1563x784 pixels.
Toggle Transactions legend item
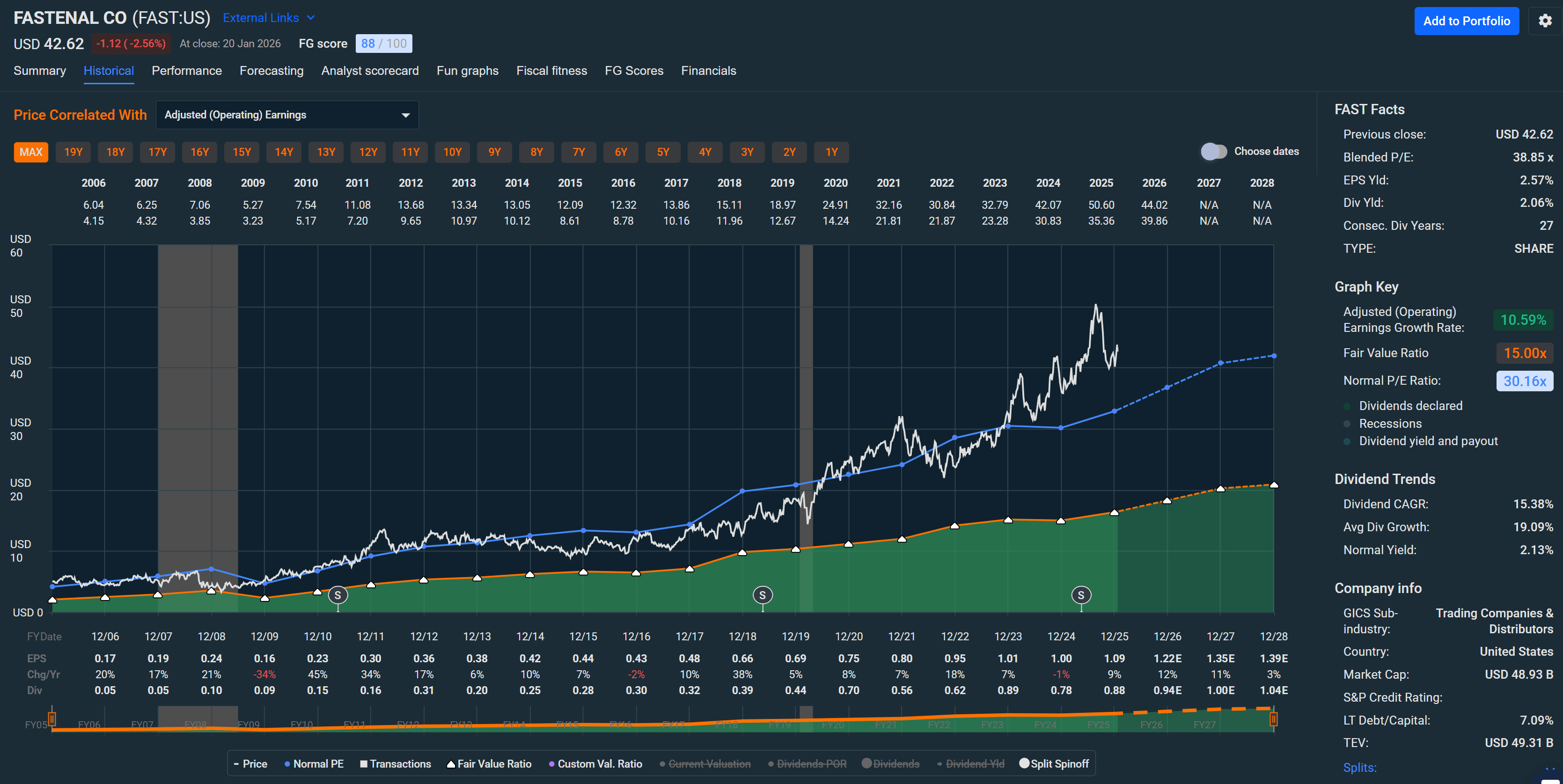395,763
